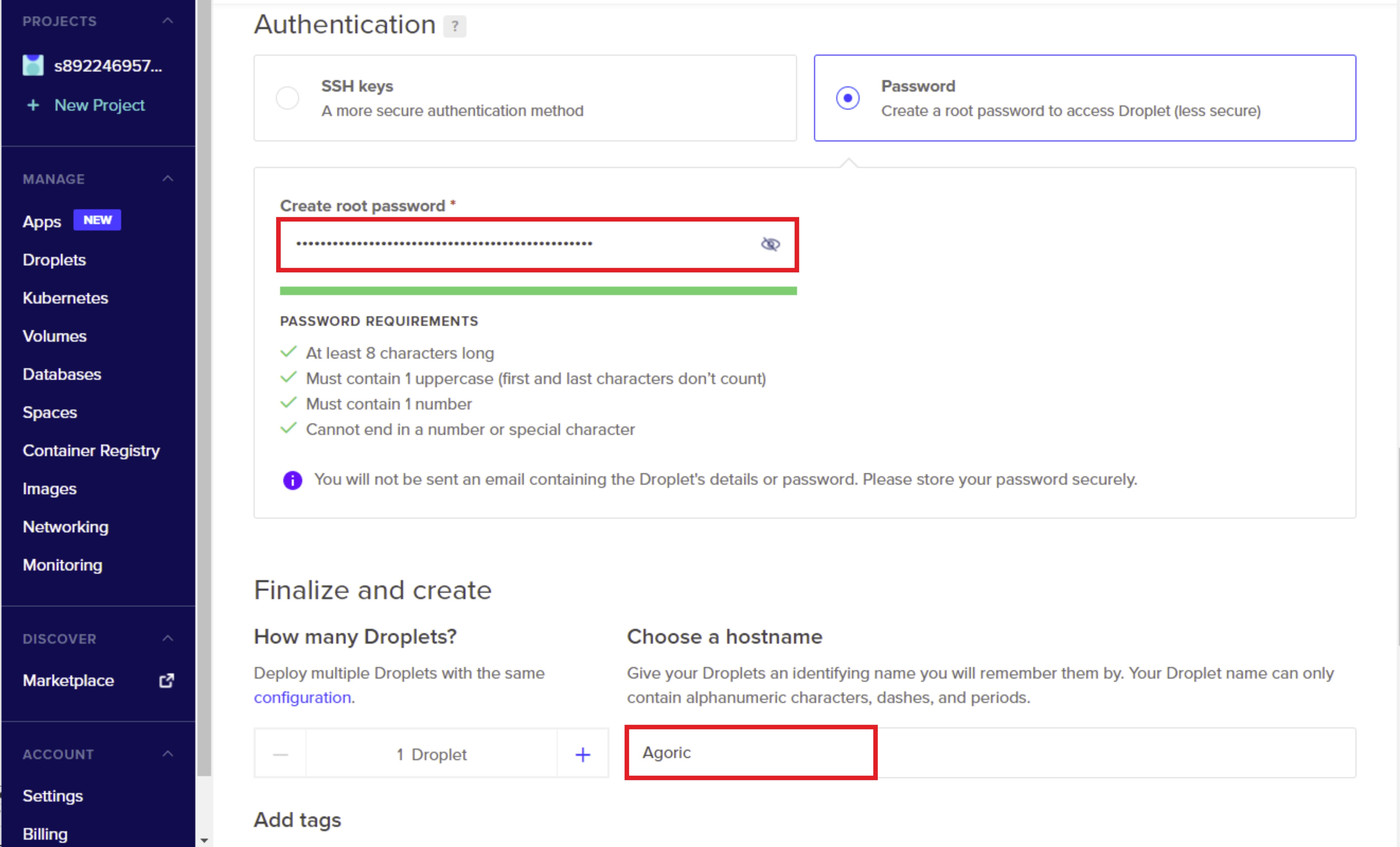Increase Droplet count with plus button
This screenshot has width=1400, height=847.
click(x=582, y=754)
